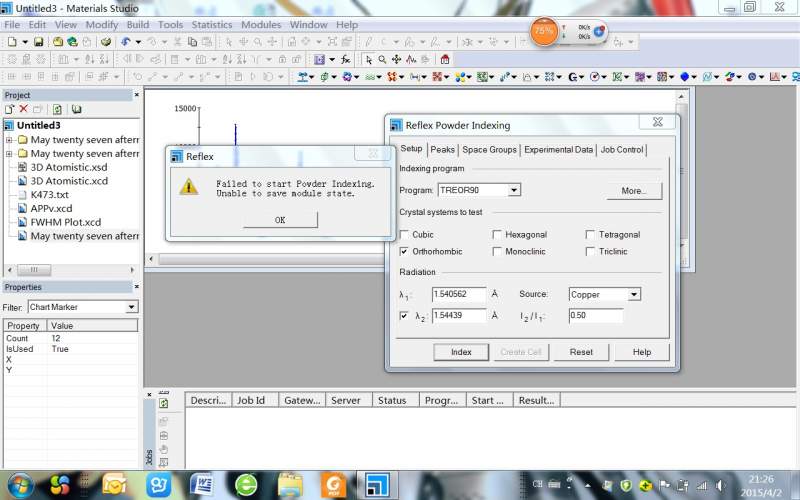Click the λ1 wavelength field 1.540562
This screenshot has width=800, height=500.
pyautogui.click(x=459, y=294)
